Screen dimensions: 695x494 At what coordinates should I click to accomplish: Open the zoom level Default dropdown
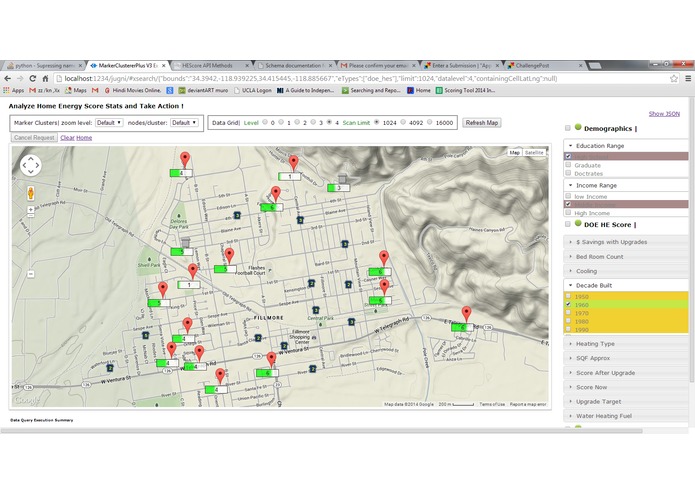[109, 123]
